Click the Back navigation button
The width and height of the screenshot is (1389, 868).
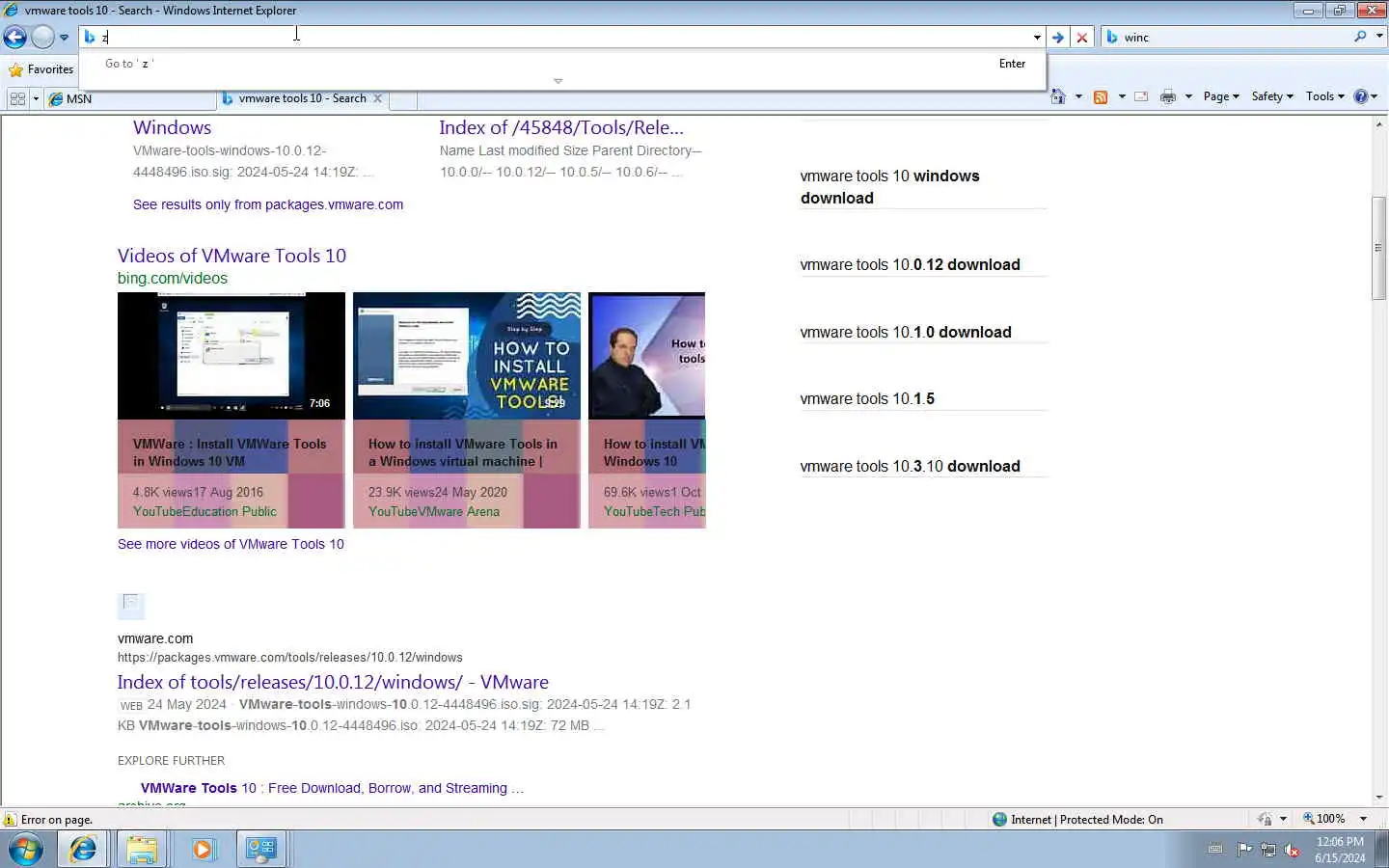tap(14, 37)
